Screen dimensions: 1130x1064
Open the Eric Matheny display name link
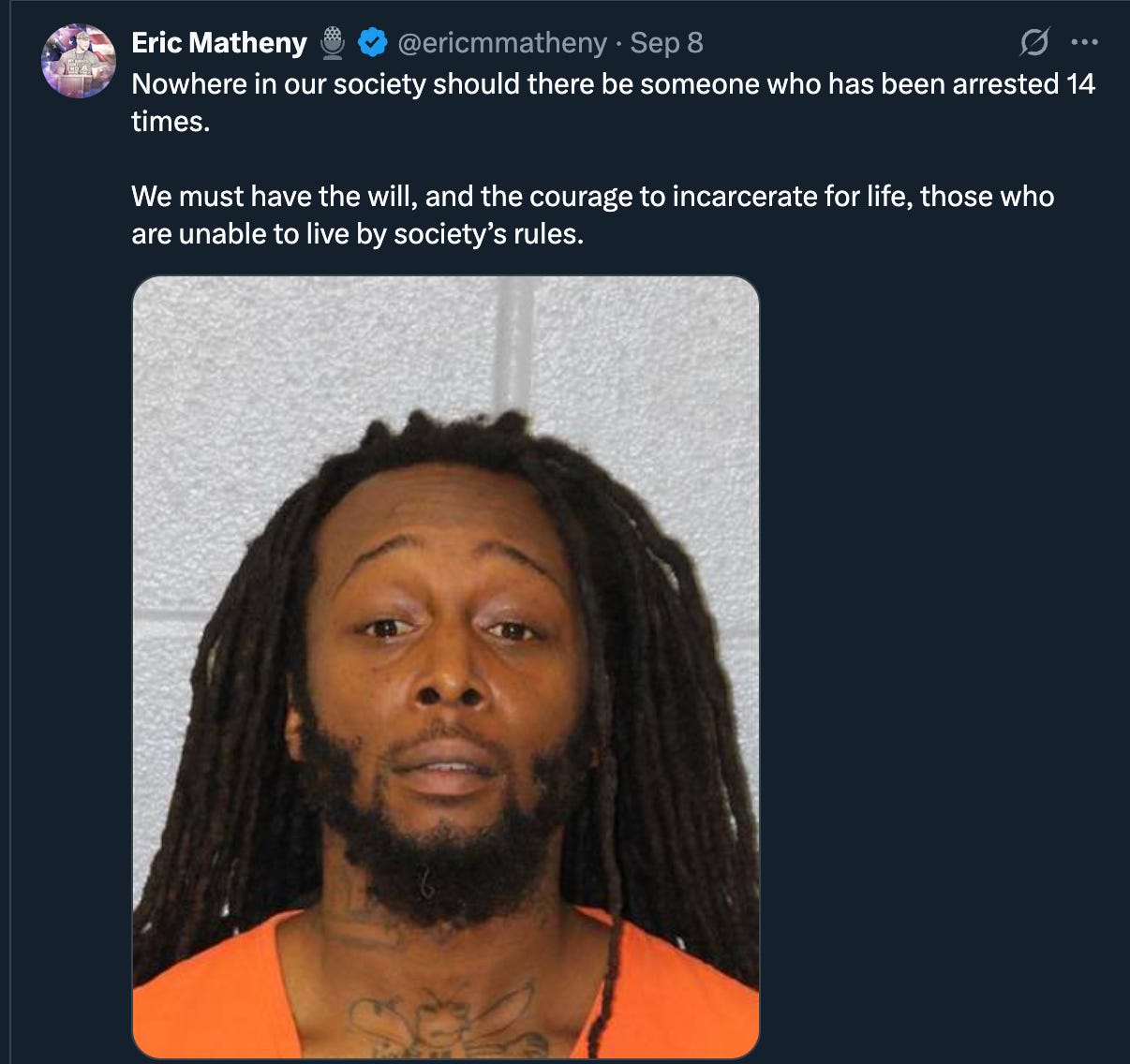(219, 43)
